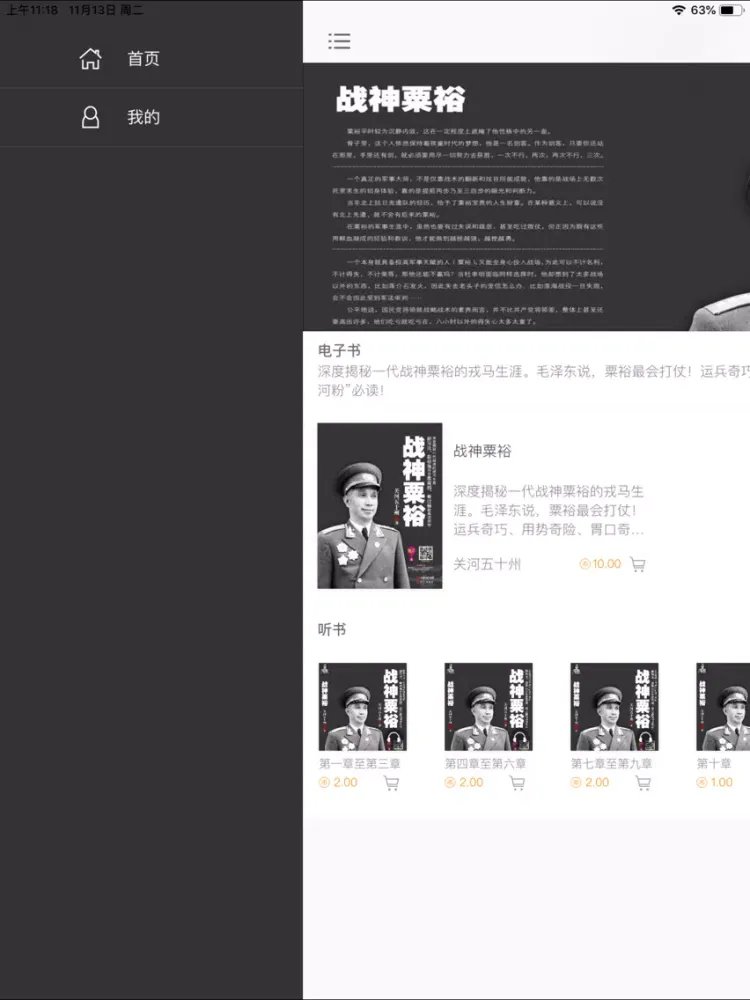This screenshot has width=750, height=1000.
Task: Tap the 听书 section heading
Action: (x=332, y=629)
